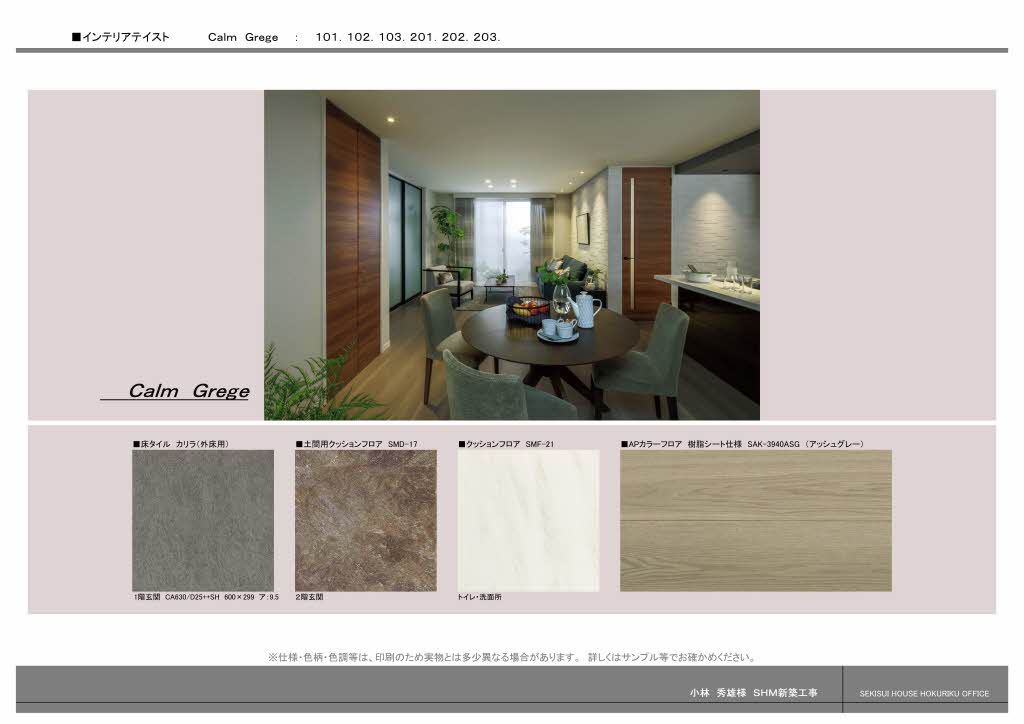Click the Calm Grege text in top header
Viewport: 1024px width, 724px height.
click(x=243, y=37)
